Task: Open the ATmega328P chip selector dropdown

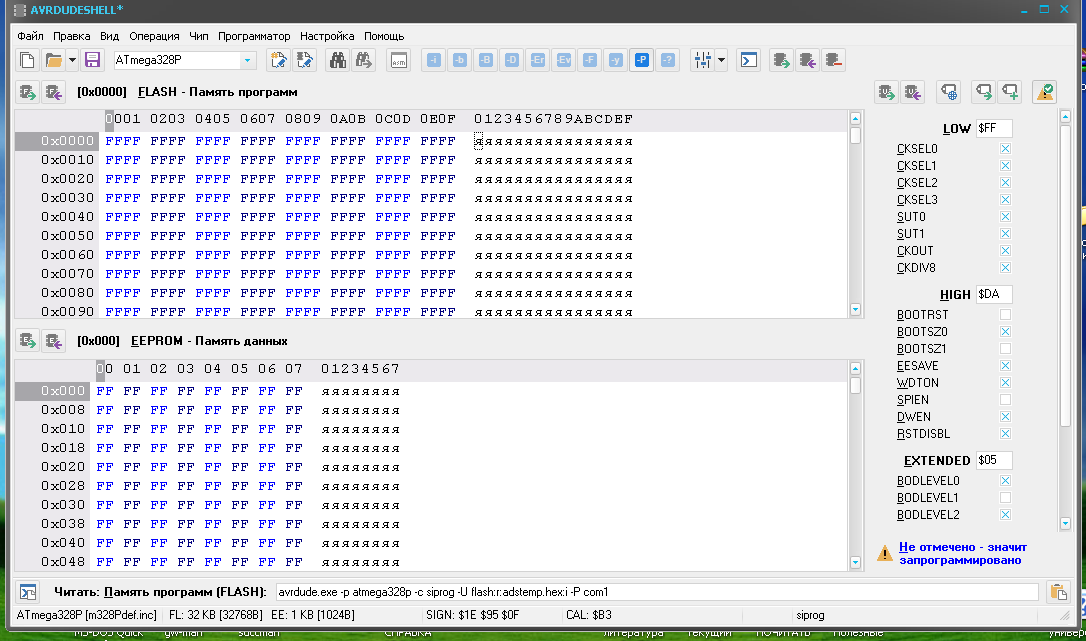Action: pos(247,60)
